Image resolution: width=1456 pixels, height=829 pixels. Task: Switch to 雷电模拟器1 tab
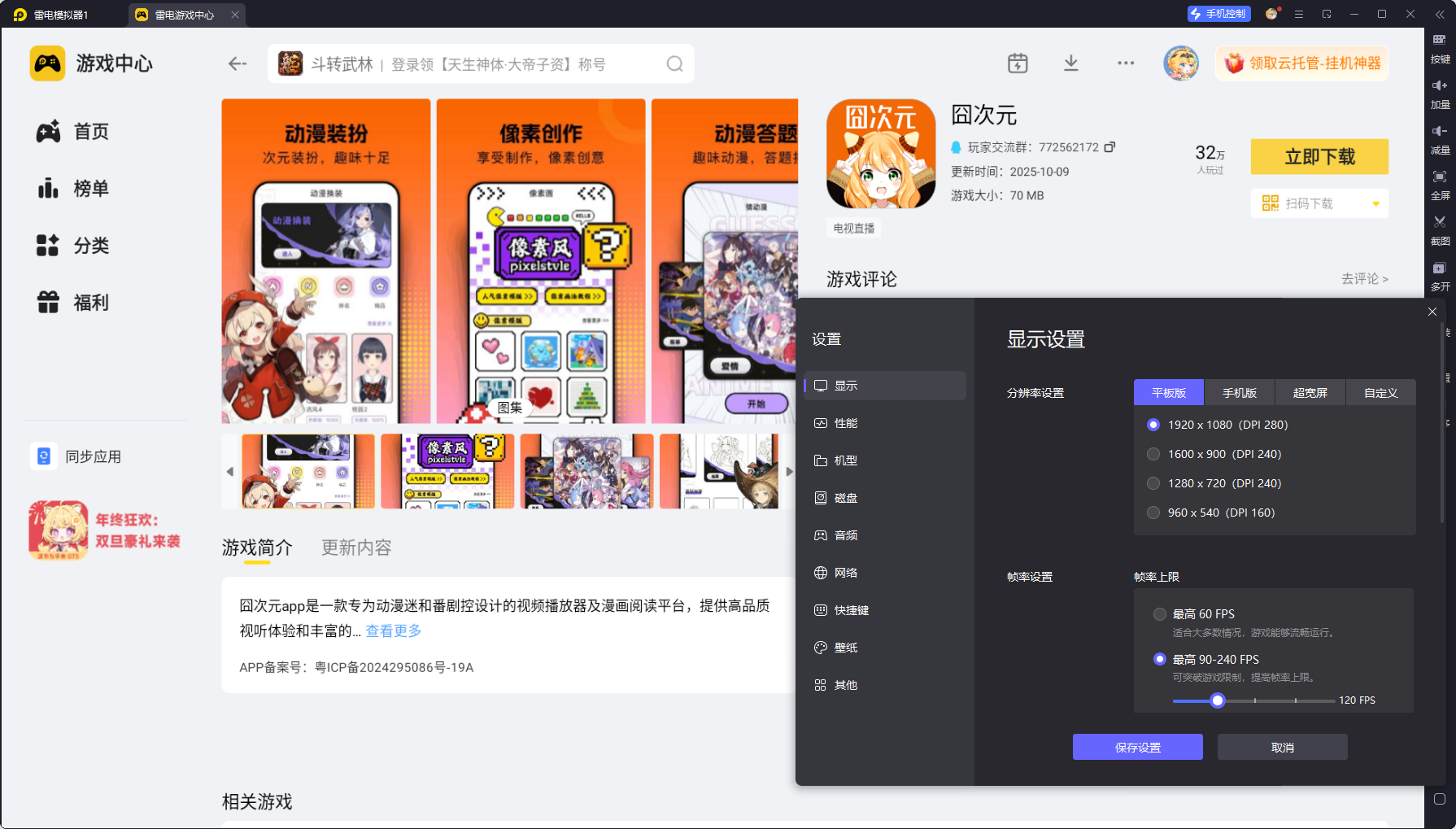52,15
